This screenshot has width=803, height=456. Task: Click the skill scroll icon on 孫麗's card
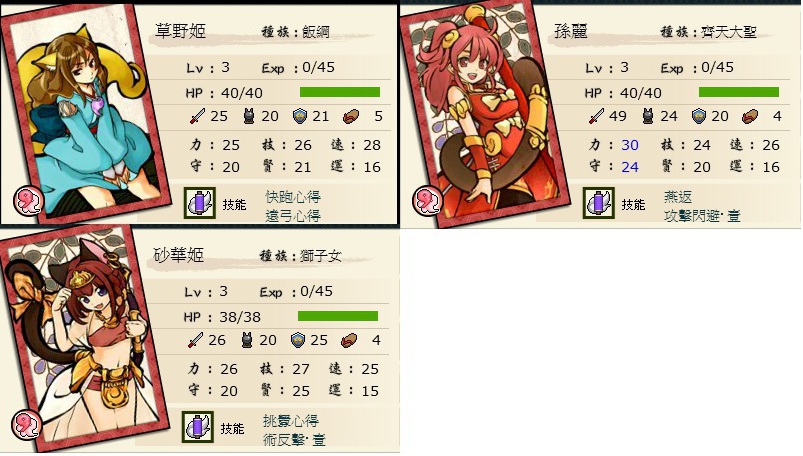pyautogui.click(x=598, y=203)
